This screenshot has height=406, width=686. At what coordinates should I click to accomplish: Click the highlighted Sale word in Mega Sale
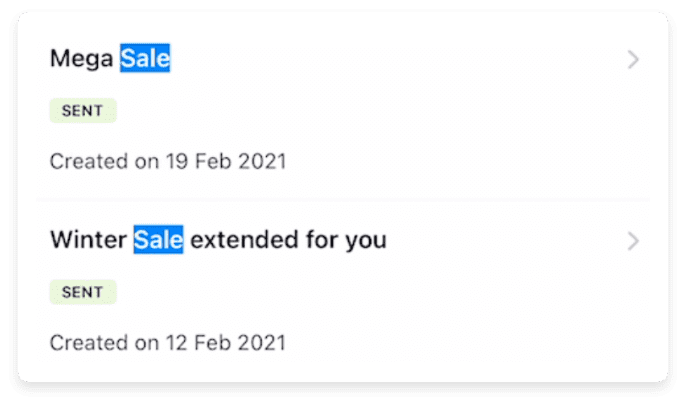(x=145, y=60)
